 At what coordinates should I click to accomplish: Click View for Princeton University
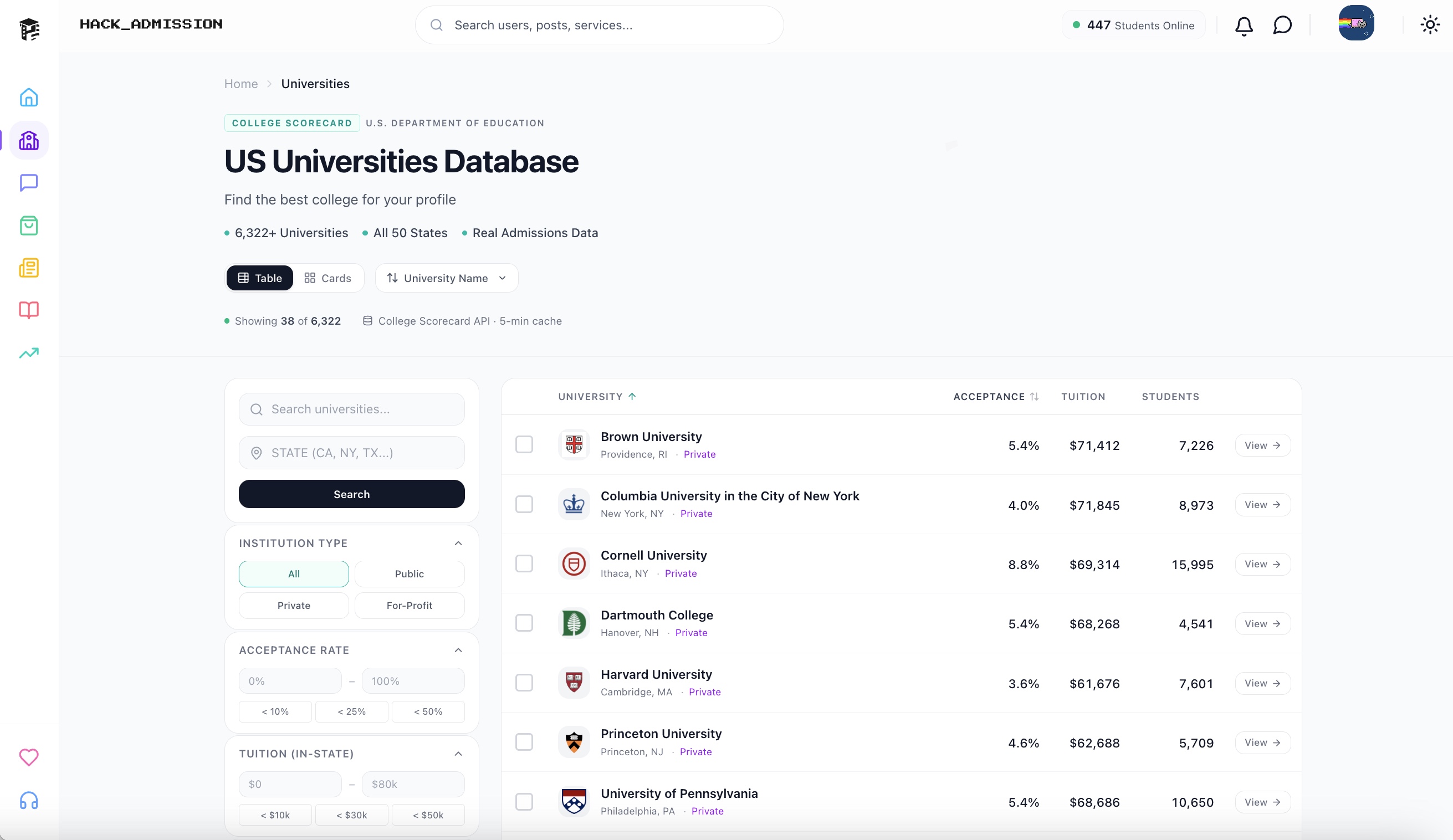[x=1262, y=742]
